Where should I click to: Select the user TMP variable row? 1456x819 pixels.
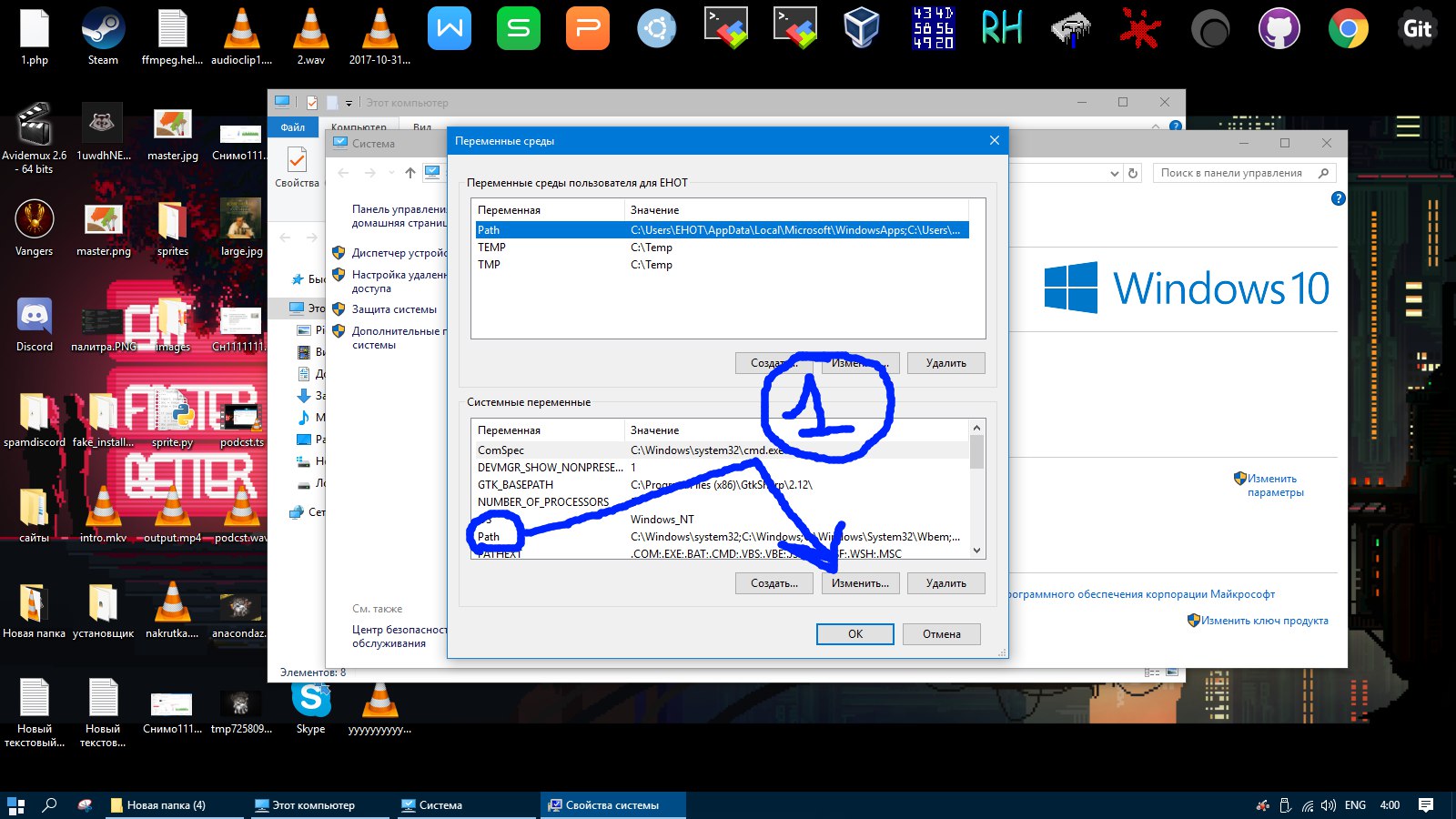point(722,265)
